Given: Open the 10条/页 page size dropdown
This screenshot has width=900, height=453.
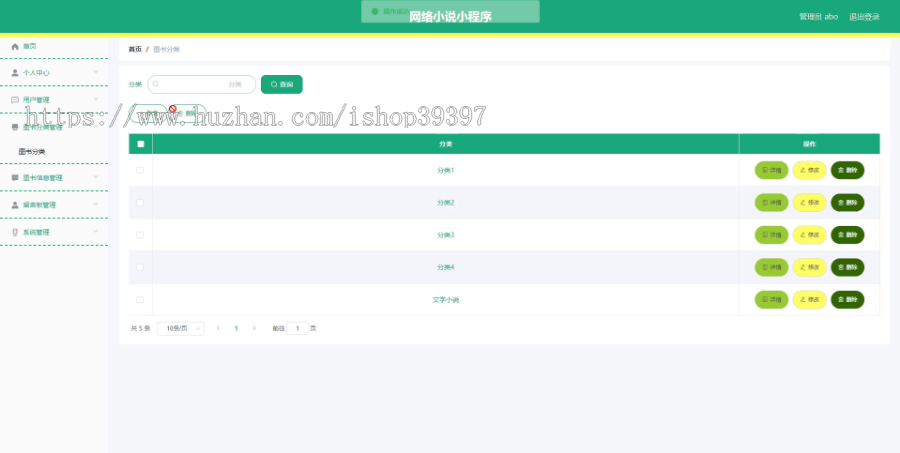Looking at the screenshot, I should tap(180, 328).
